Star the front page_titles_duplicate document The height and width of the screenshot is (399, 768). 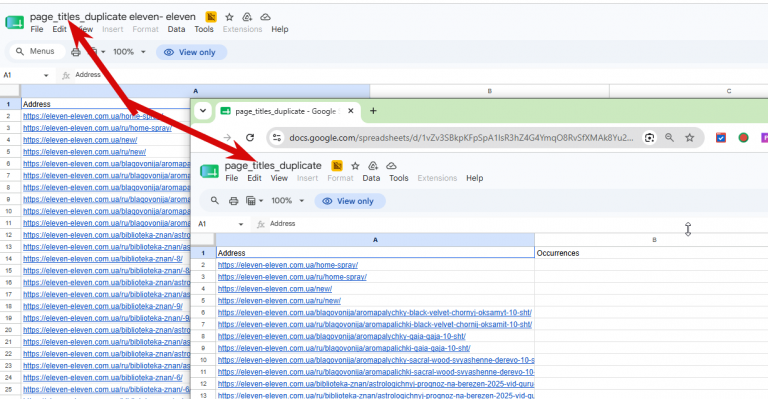(x=355, y=165)
